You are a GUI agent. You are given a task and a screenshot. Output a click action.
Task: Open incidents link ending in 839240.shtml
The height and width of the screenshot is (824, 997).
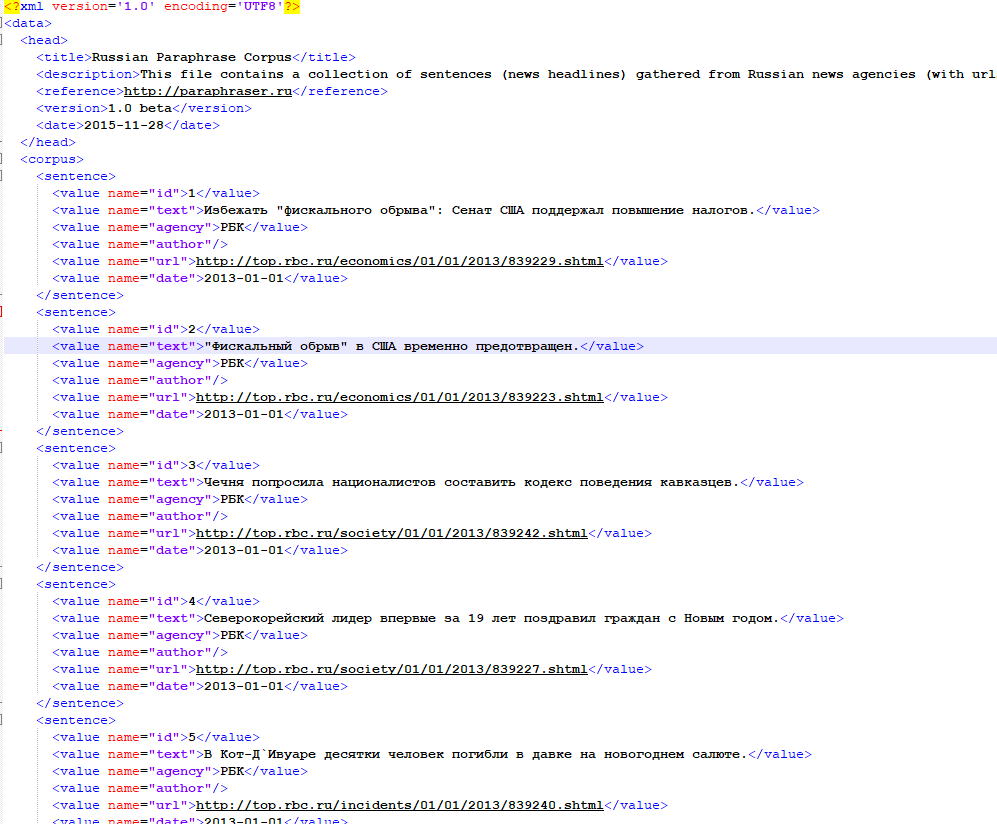click(x=399, y=806)
